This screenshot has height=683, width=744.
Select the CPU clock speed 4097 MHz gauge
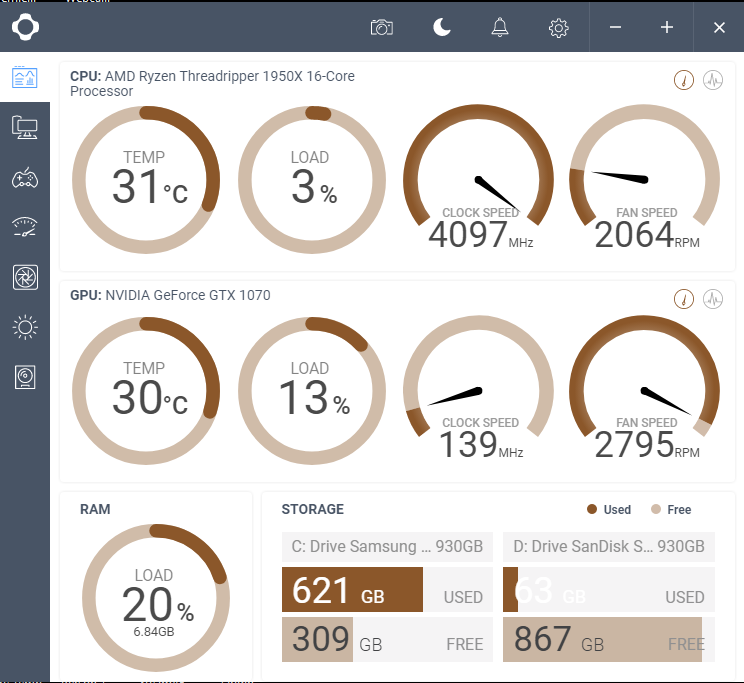[478, 178]
